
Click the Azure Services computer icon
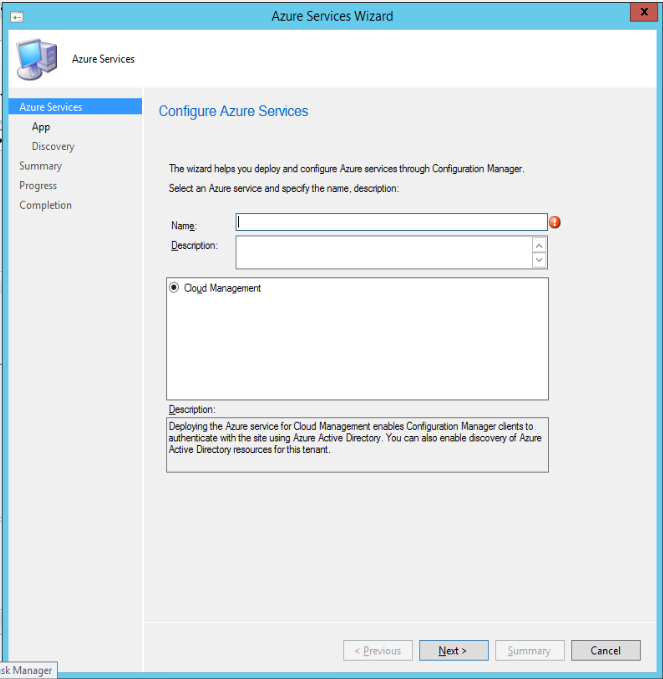tap(37, 59)
